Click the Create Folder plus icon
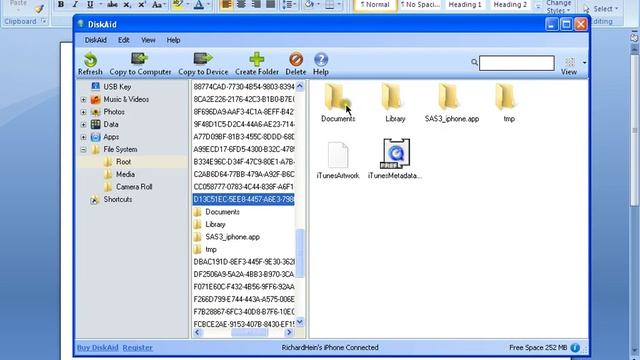Screen dimensions: 640x360 click(x=257, y=59)
